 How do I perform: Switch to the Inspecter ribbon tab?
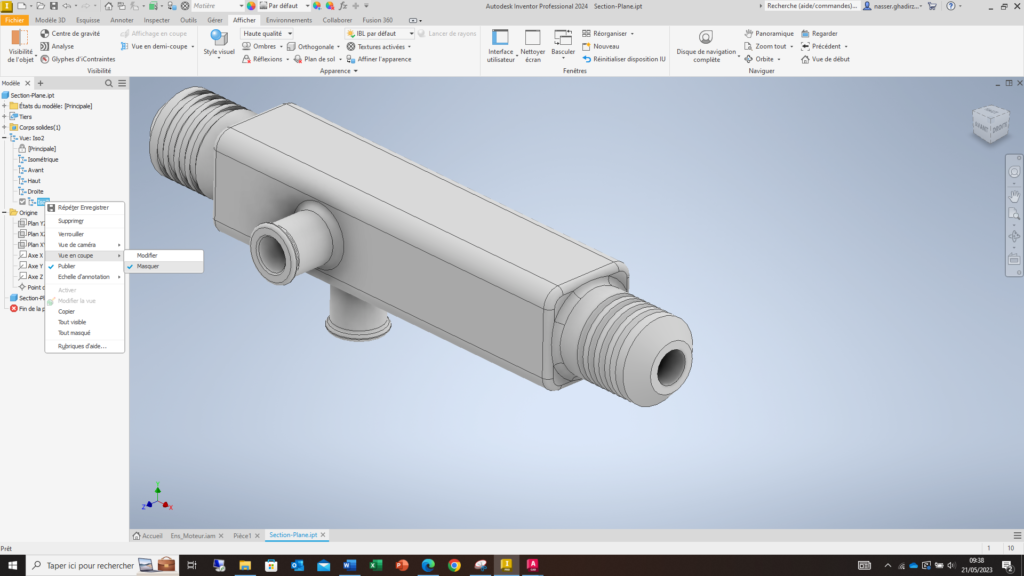(x=156, y=20)
